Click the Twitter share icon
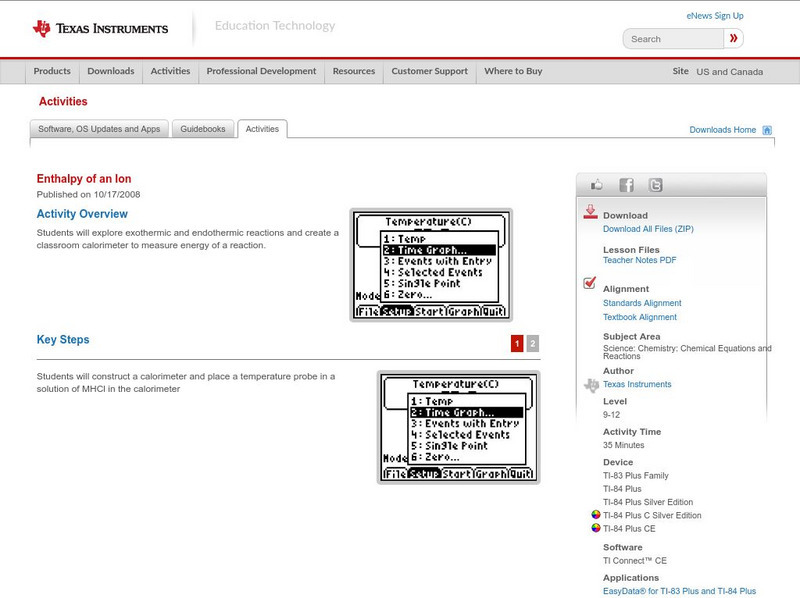800x598 pixels. tap(655, 184)
